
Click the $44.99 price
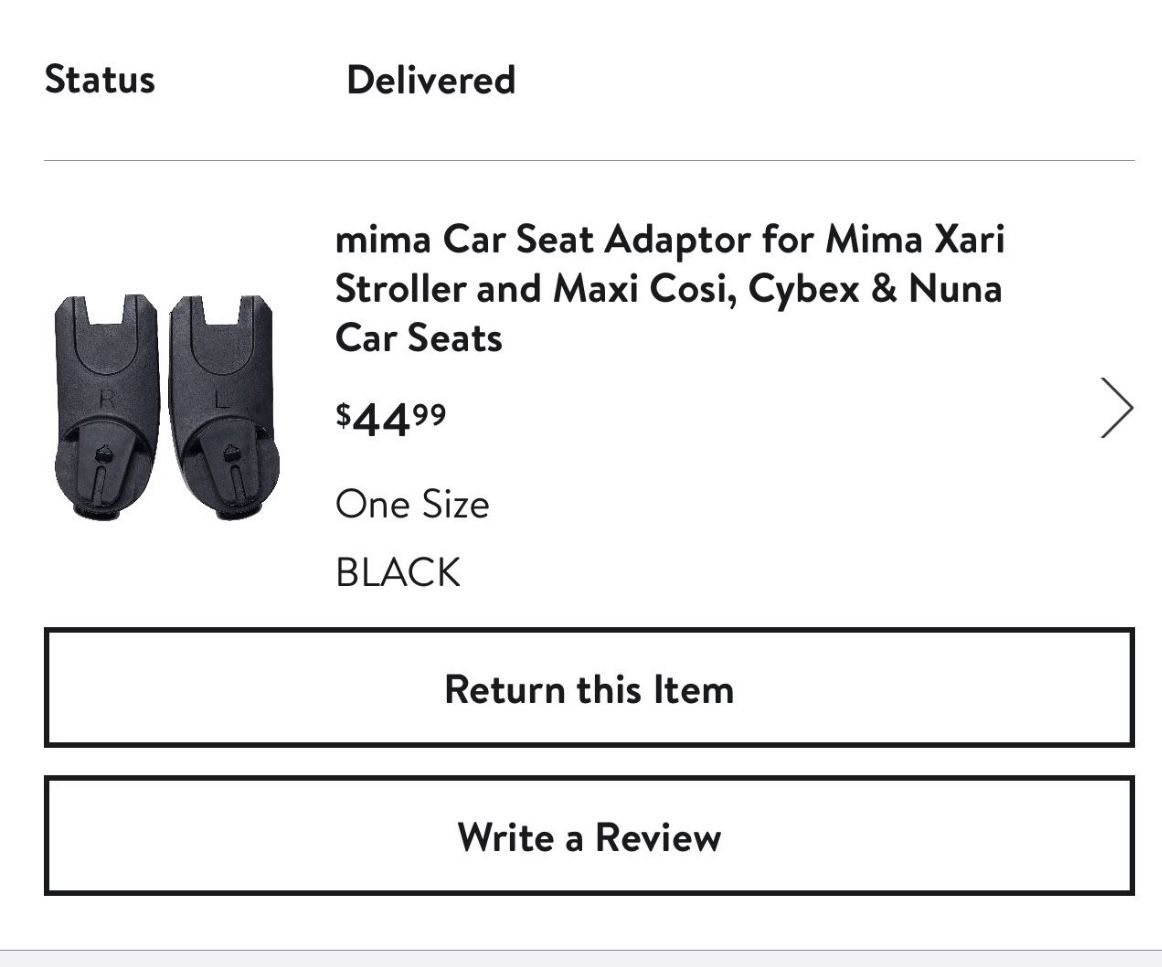pyautogui.click(x=391, y=420)
